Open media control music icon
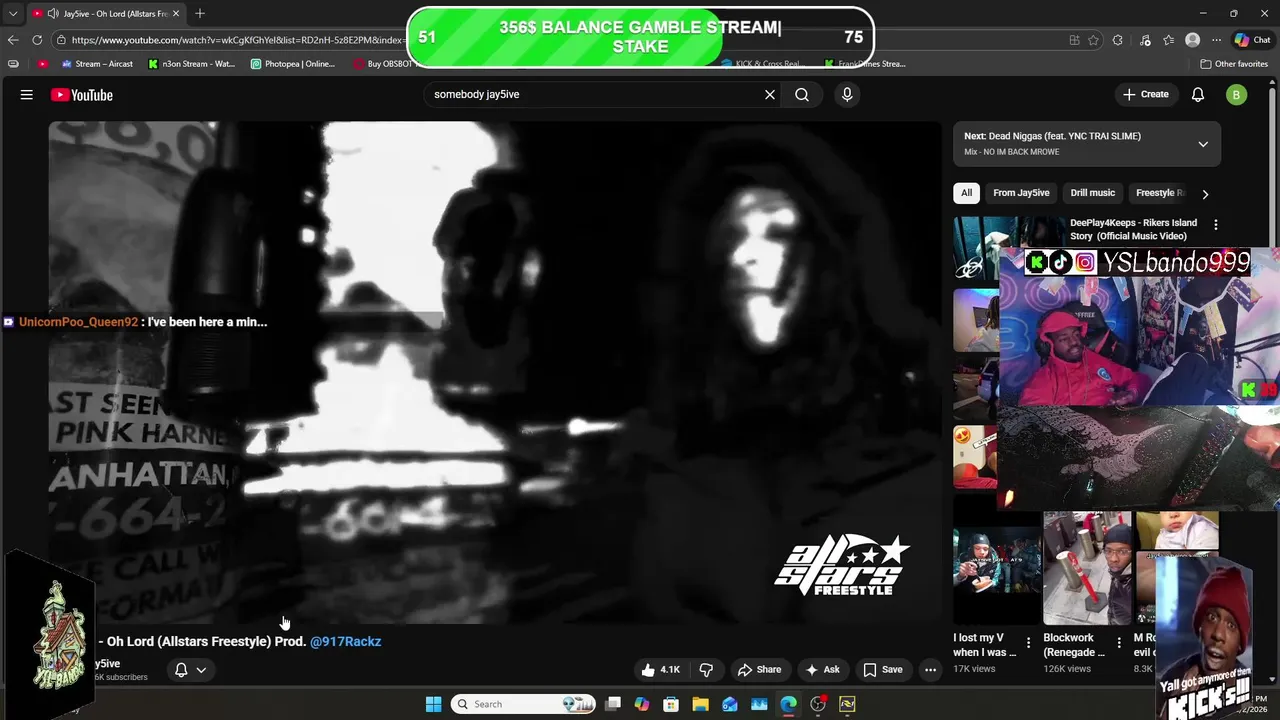This screenshot has height=720, width=1280. pos(1144,40)
